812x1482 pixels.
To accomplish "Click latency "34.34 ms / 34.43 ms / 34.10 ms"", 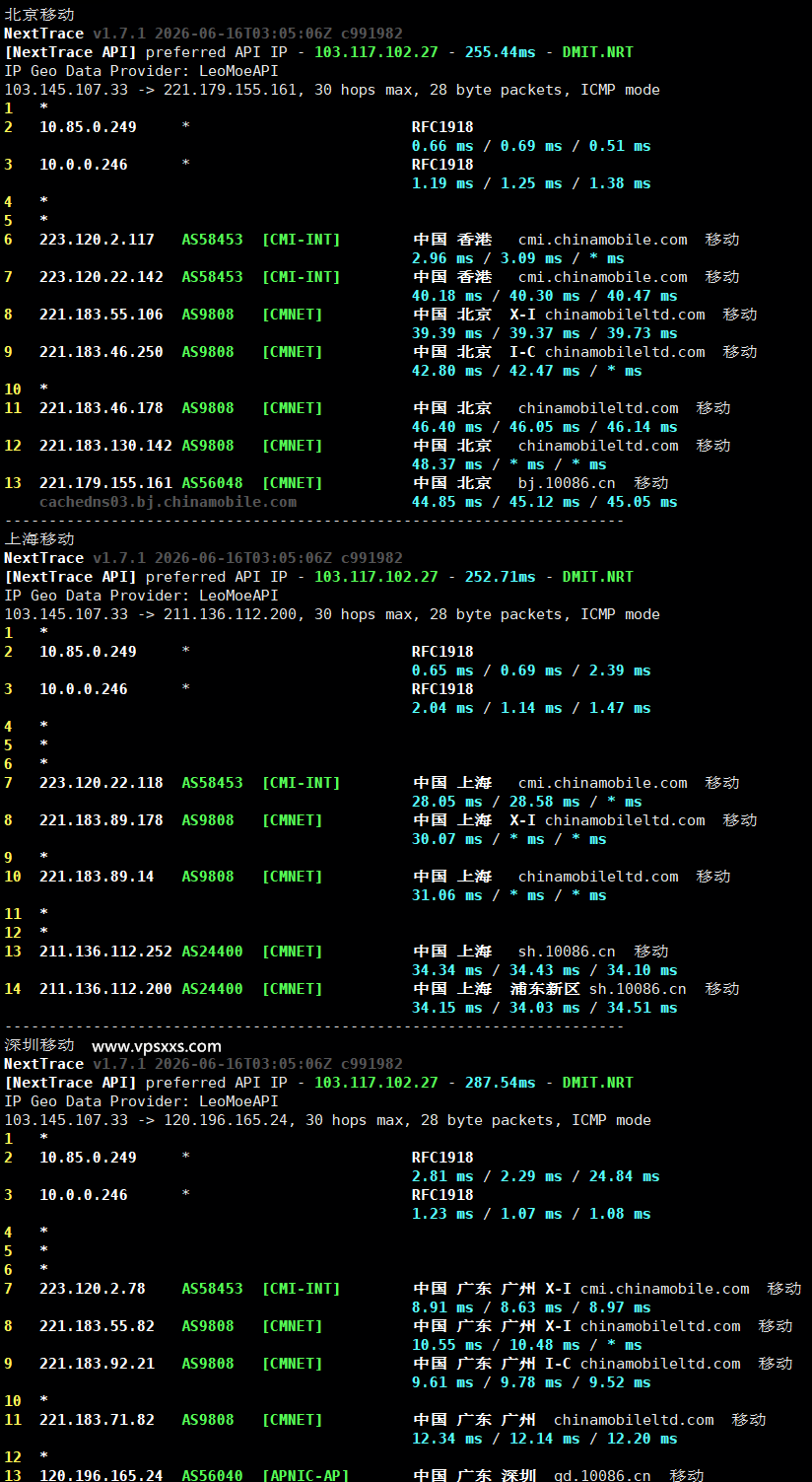I will point(545,970).
